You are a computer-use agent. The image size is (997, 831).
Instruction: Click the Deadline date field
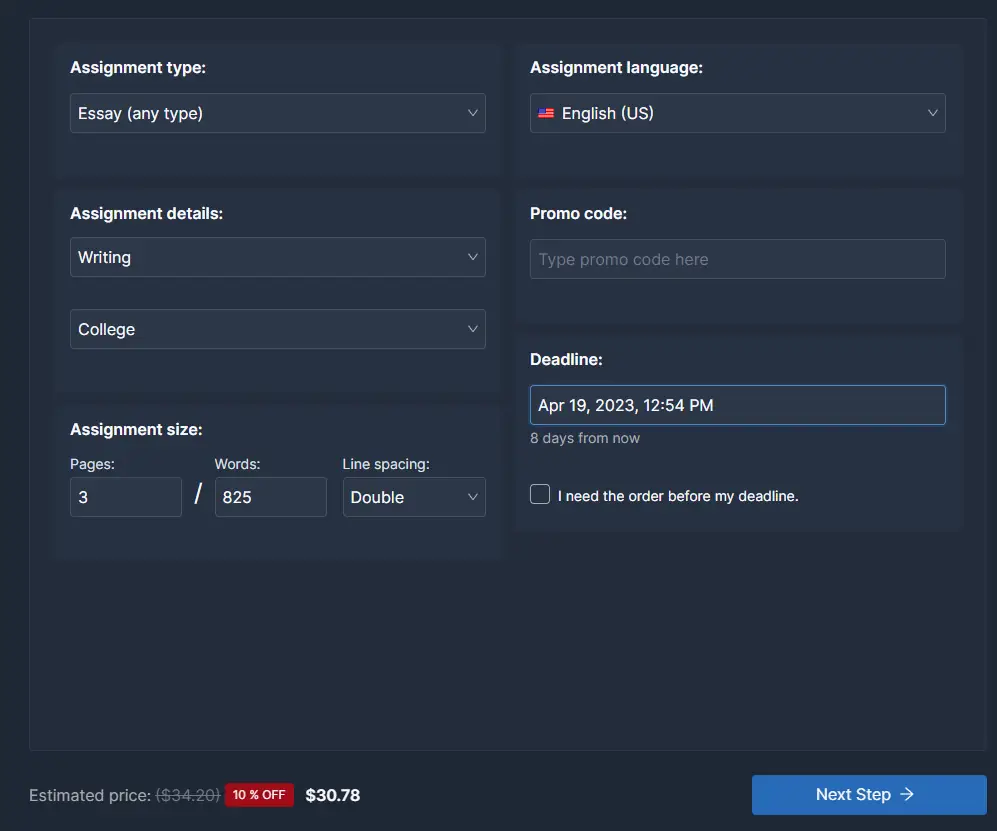coord(737,405)
